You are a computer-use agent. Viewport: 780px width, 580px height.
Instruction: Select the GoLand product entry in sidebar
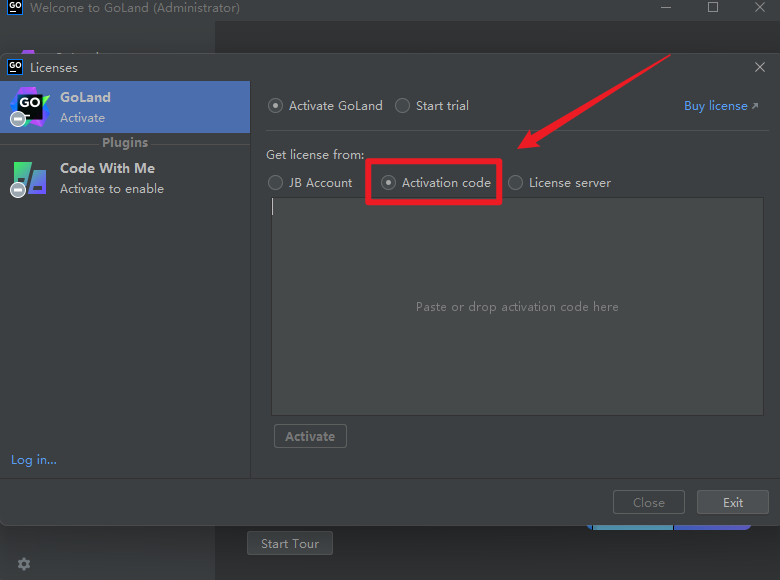pyautogui.click(x=125, y=107)
